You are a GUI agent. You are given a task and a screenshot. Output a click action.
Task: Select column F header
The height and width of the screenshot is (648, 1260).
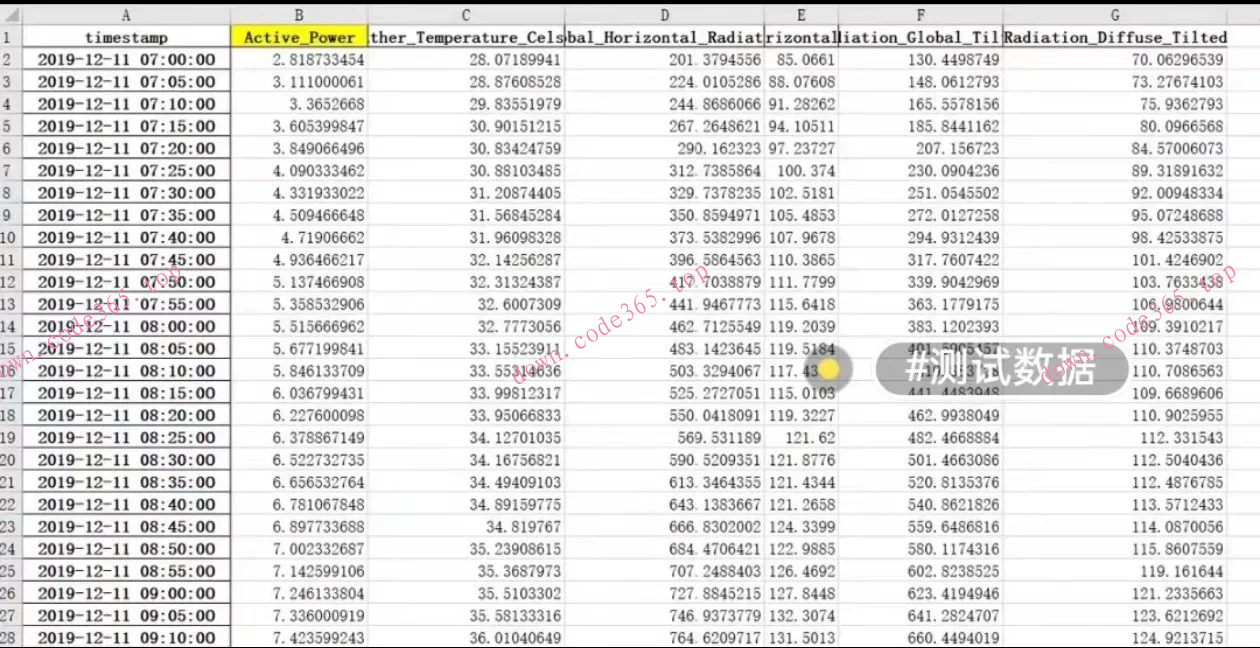[x=920, y=15]
